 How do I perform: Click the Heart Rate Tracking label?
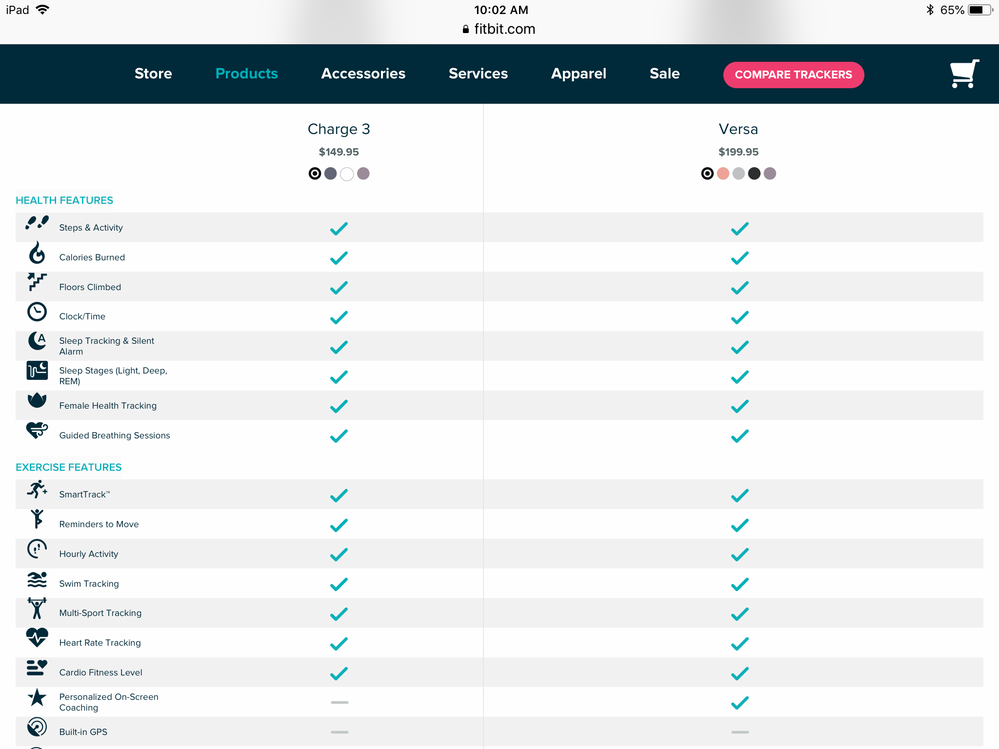click(100, 643)
